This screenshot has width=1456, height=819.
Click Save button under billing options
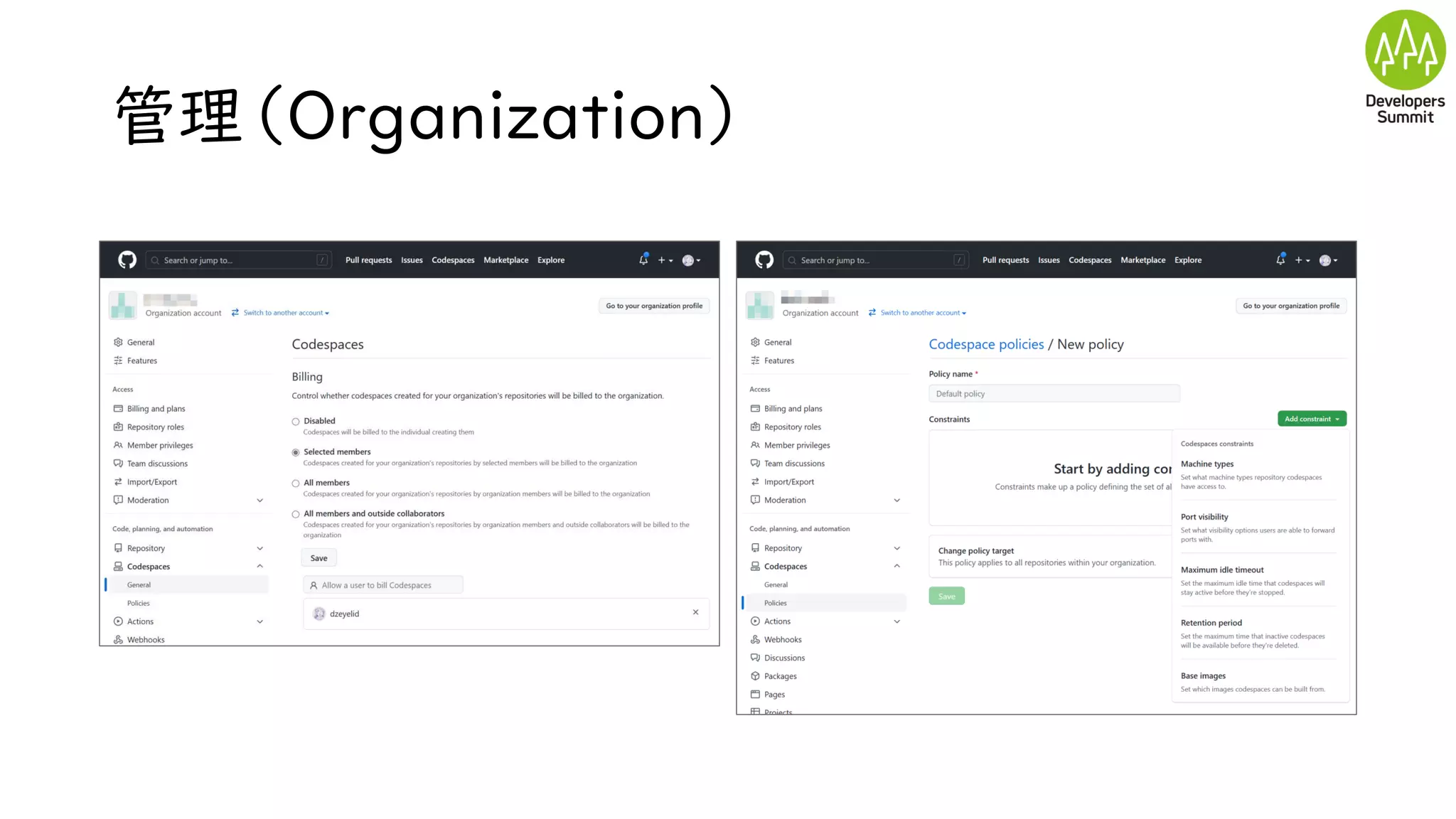[x=318, y=558]
